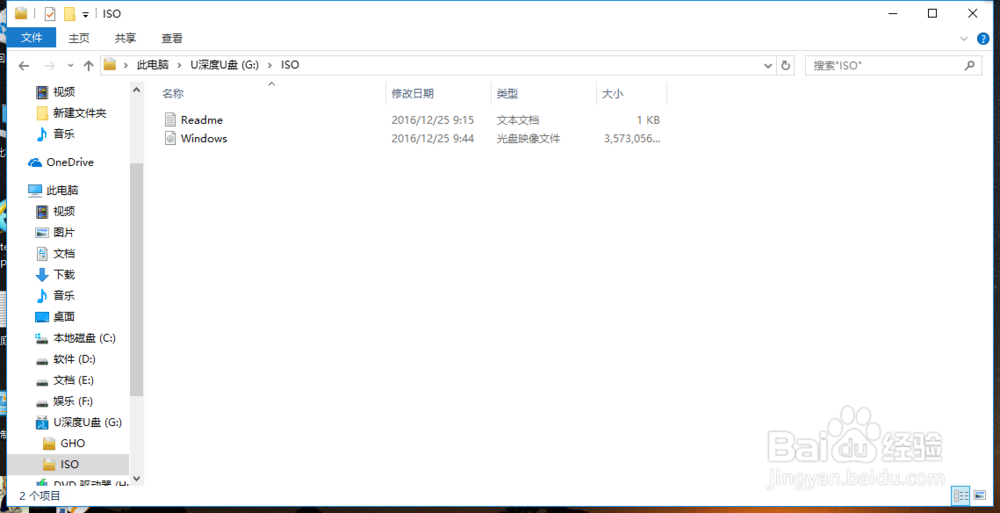Click the 本地磁盘 (C:) drive icon
Screen dimensions: 1000x513
(42, 338)
